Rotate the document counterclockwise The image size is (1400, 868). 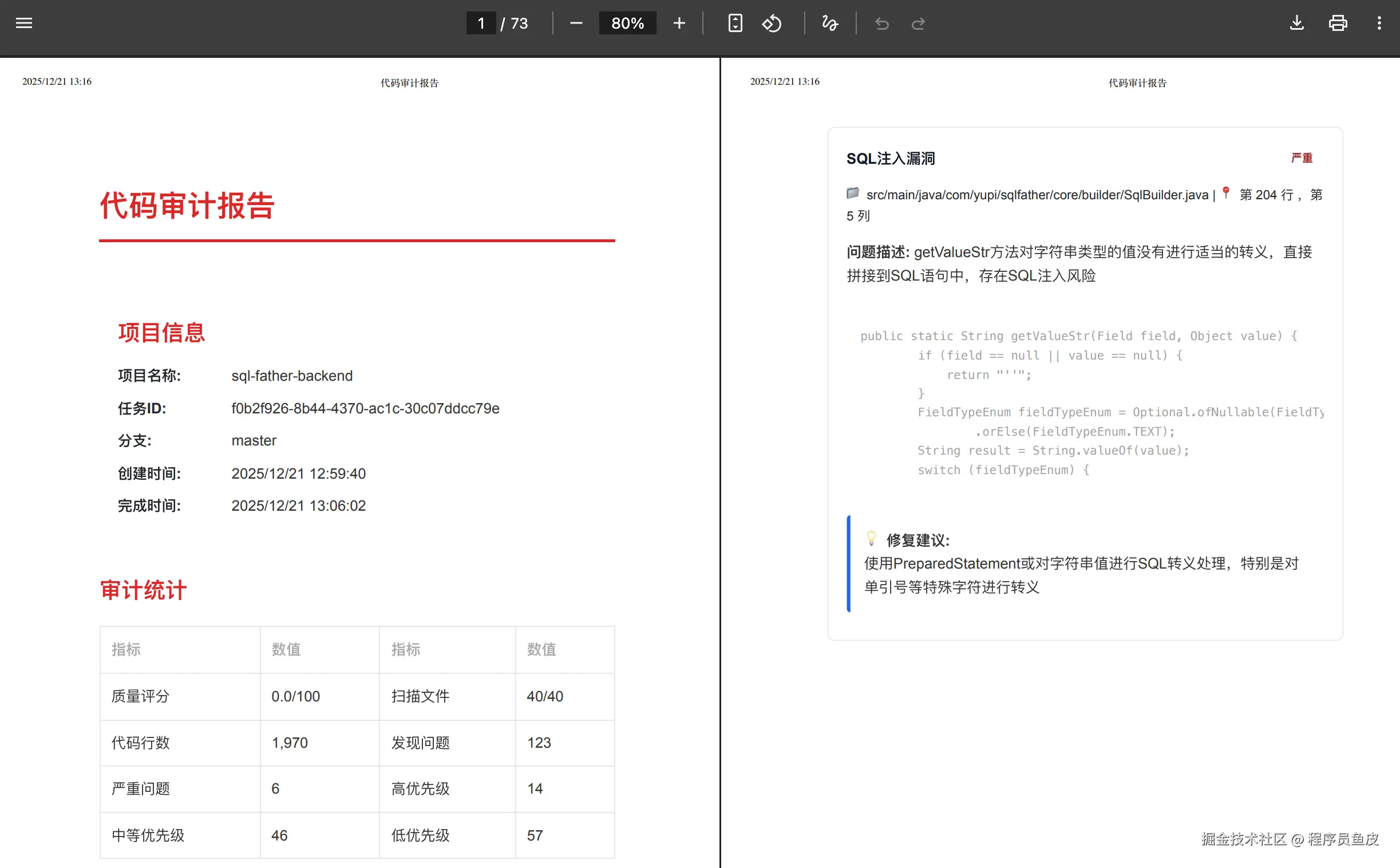(772, 23)
